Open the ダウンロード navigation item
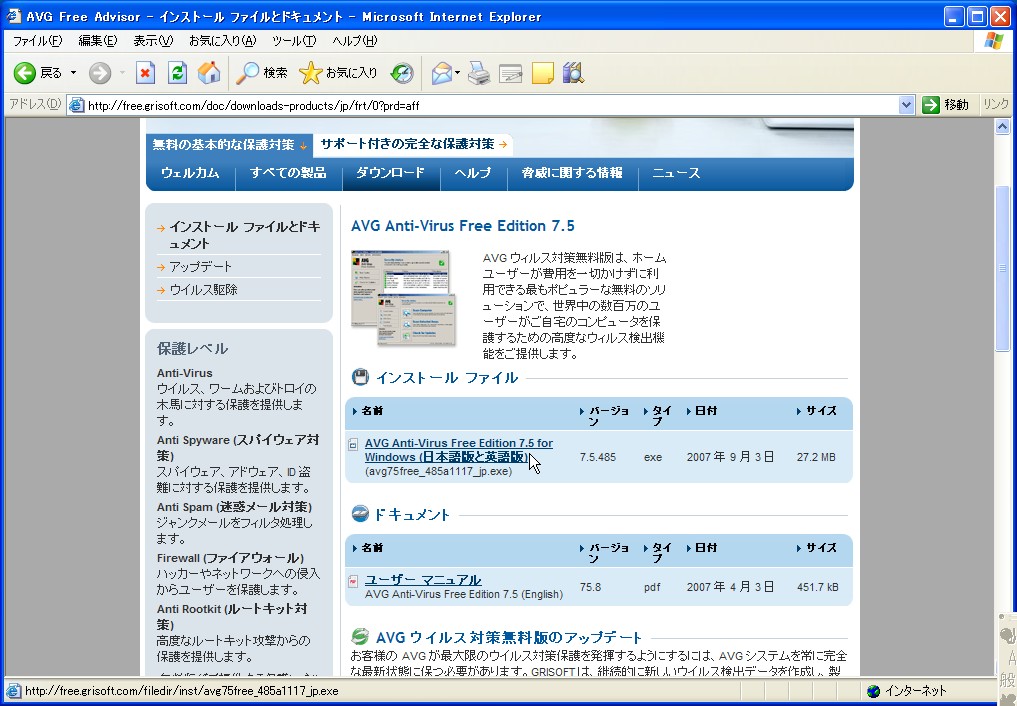The image size is (1017, 706). tap(390, 173)
